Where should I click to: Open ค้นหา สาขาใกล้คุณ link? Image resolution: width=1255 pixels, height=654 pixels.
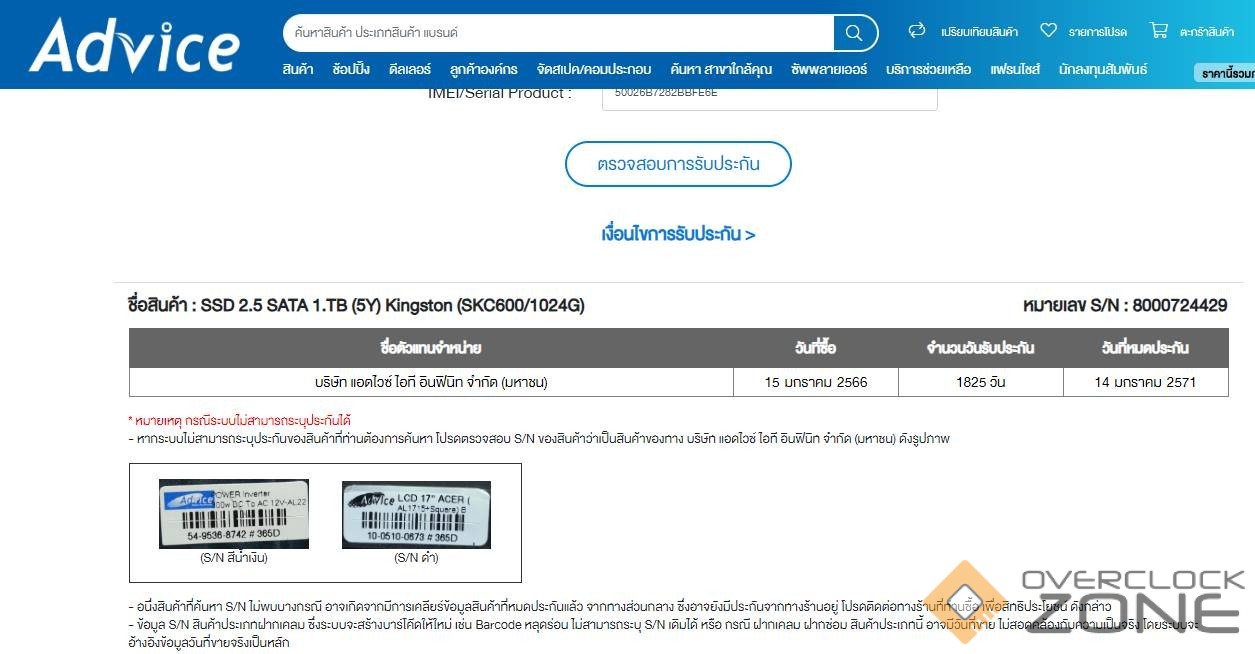(x=721, y=69)
